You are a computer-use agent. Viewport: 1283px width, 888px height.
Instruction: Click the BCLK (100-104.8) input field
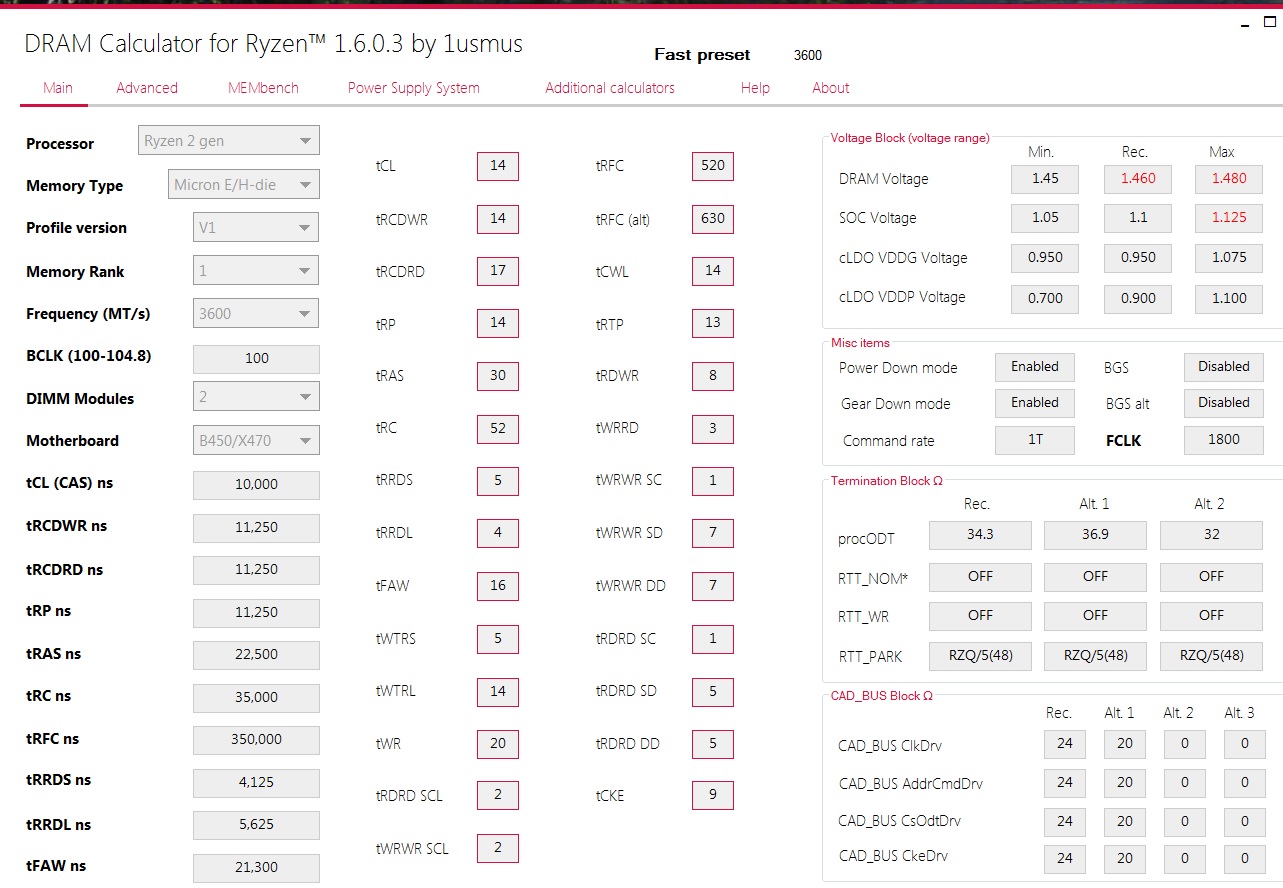click(x=256, y=358)
